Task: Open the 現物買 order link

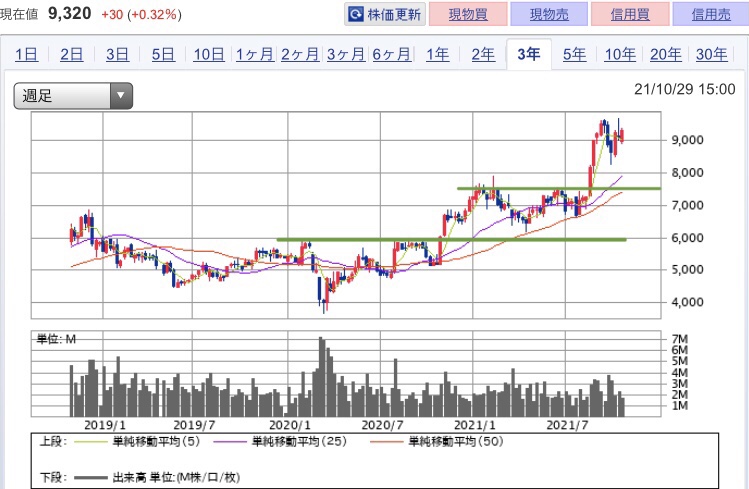Action: coord(468,14)
